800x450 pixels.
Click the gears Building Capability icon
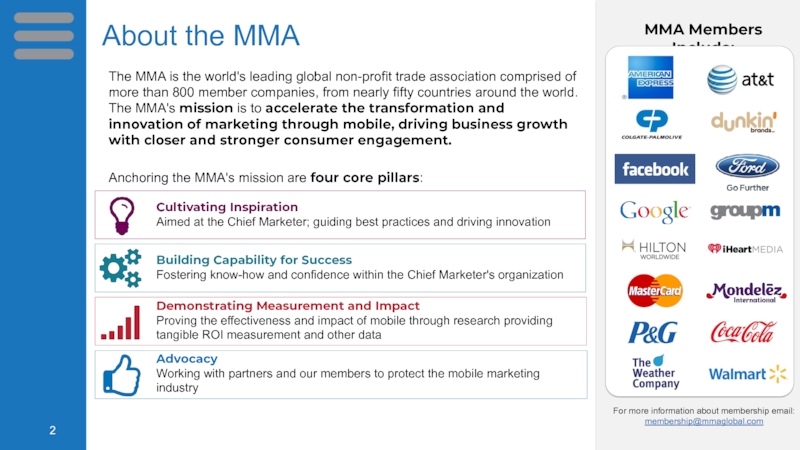[120, 267]
